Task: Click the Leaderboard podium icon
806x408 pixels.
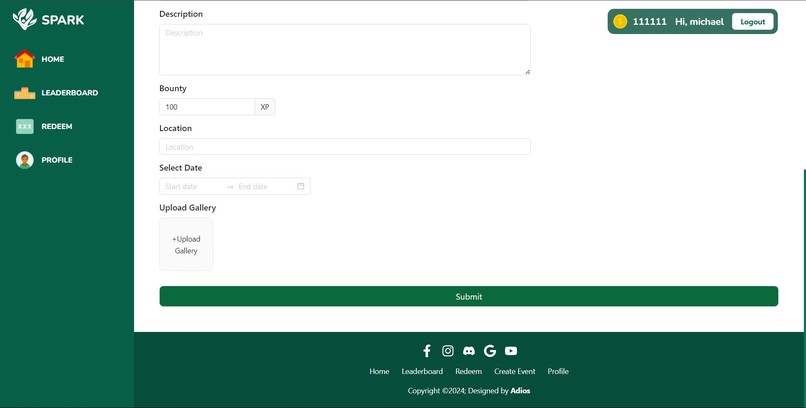Action: click(25, 93)
